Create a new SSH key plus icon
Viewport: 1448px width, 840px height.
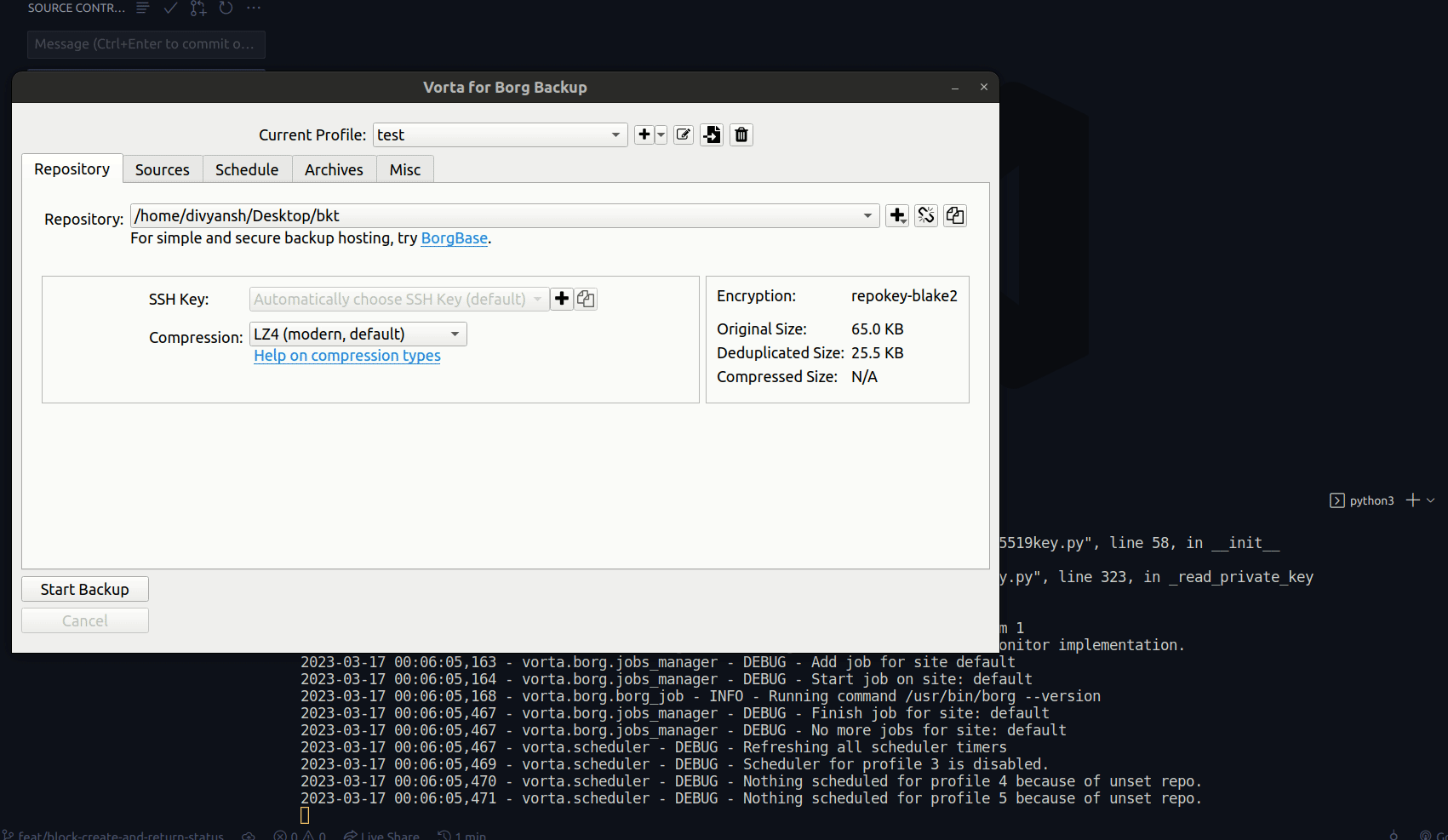562,299
